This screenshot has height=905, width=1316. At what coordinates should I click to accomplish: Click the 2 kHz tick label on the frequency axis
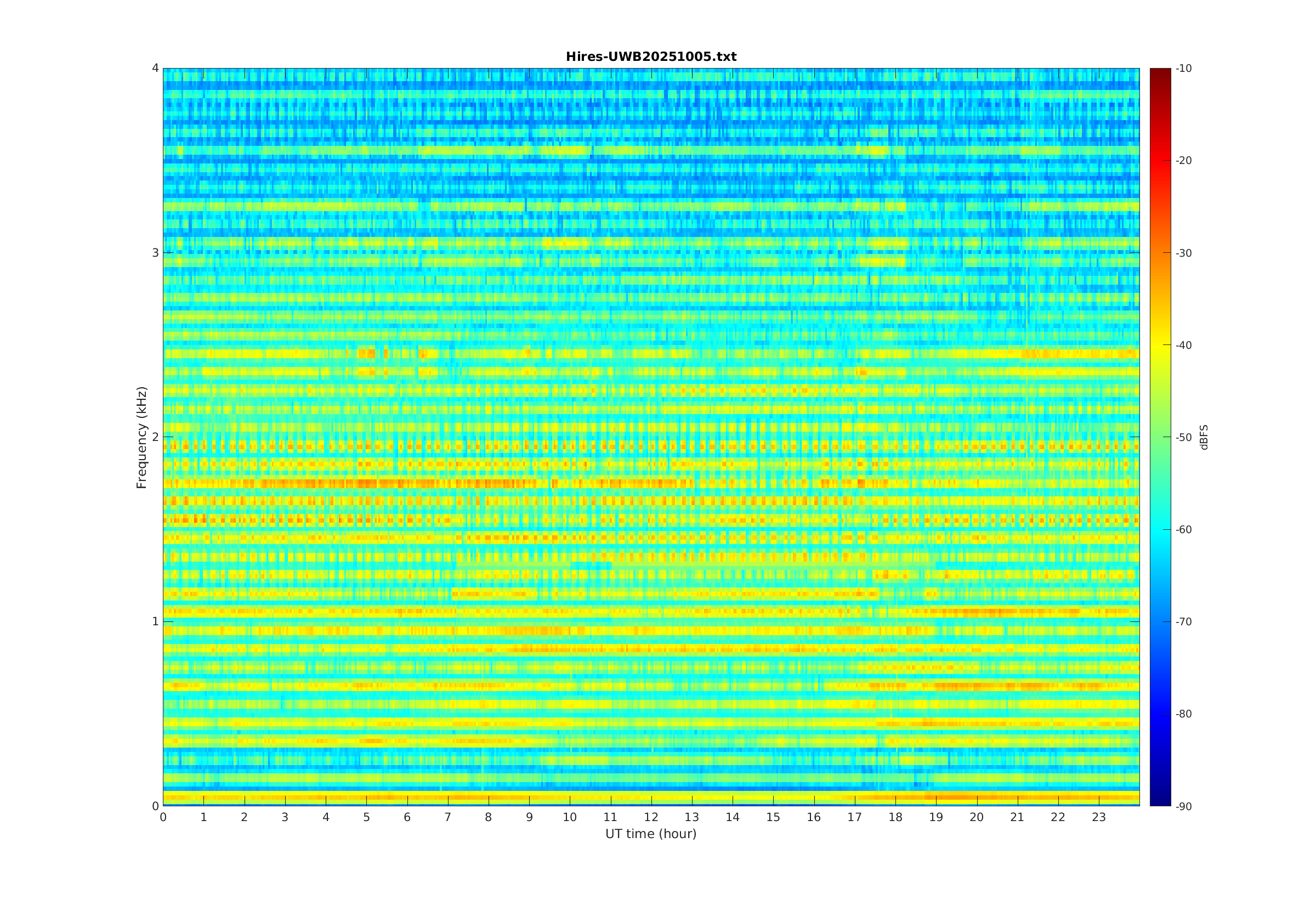tap(155, 437)
